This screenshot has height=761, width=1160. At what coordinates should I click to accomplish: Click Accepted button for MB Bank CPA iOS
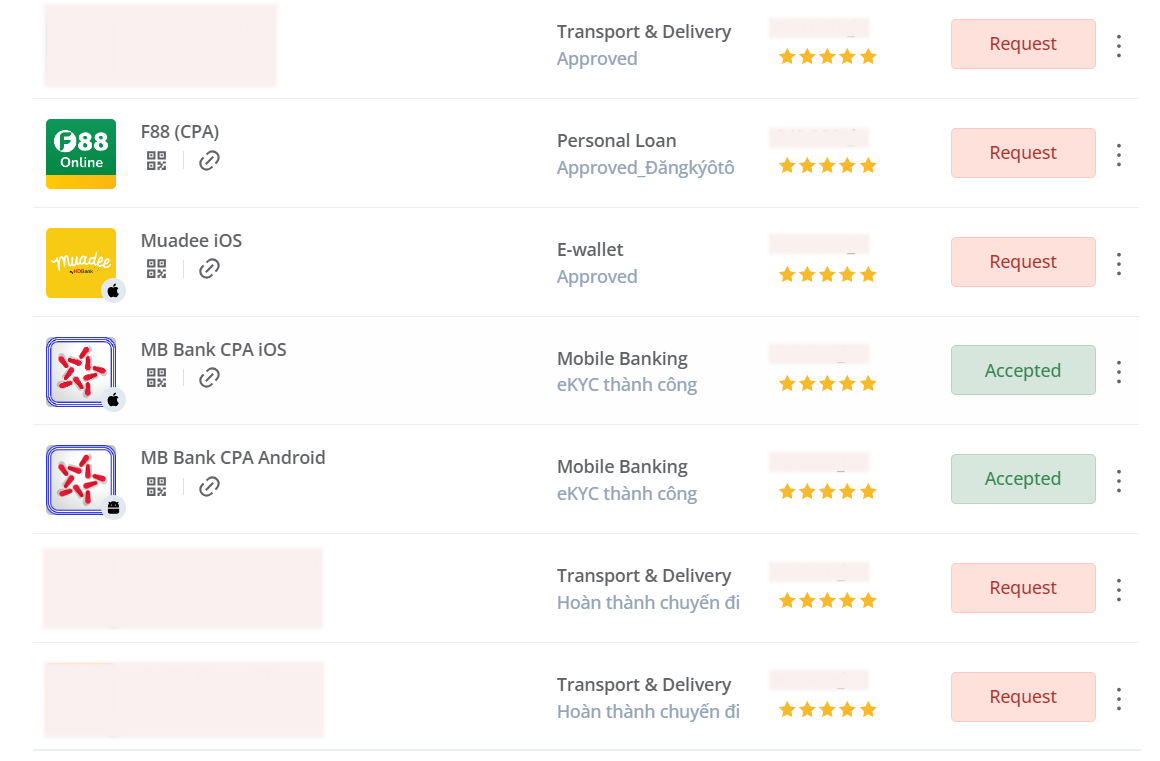point(1022,370)
